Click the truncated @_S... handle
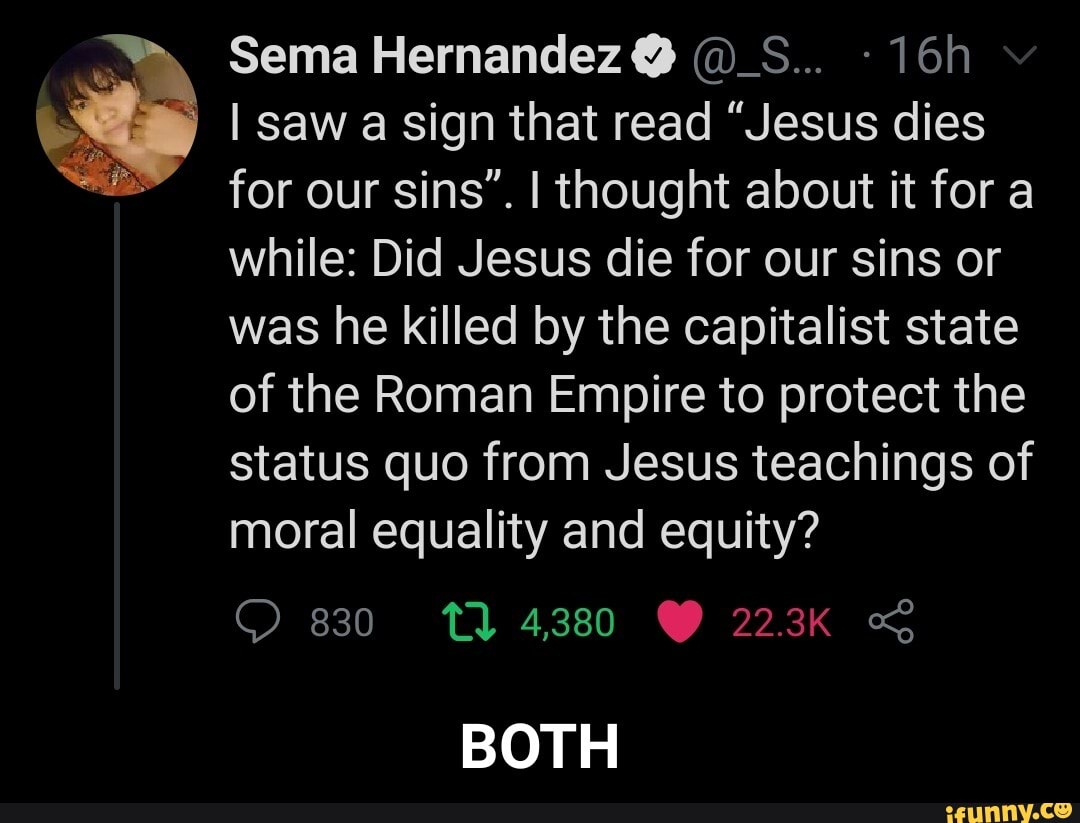 tap(742, 61)
